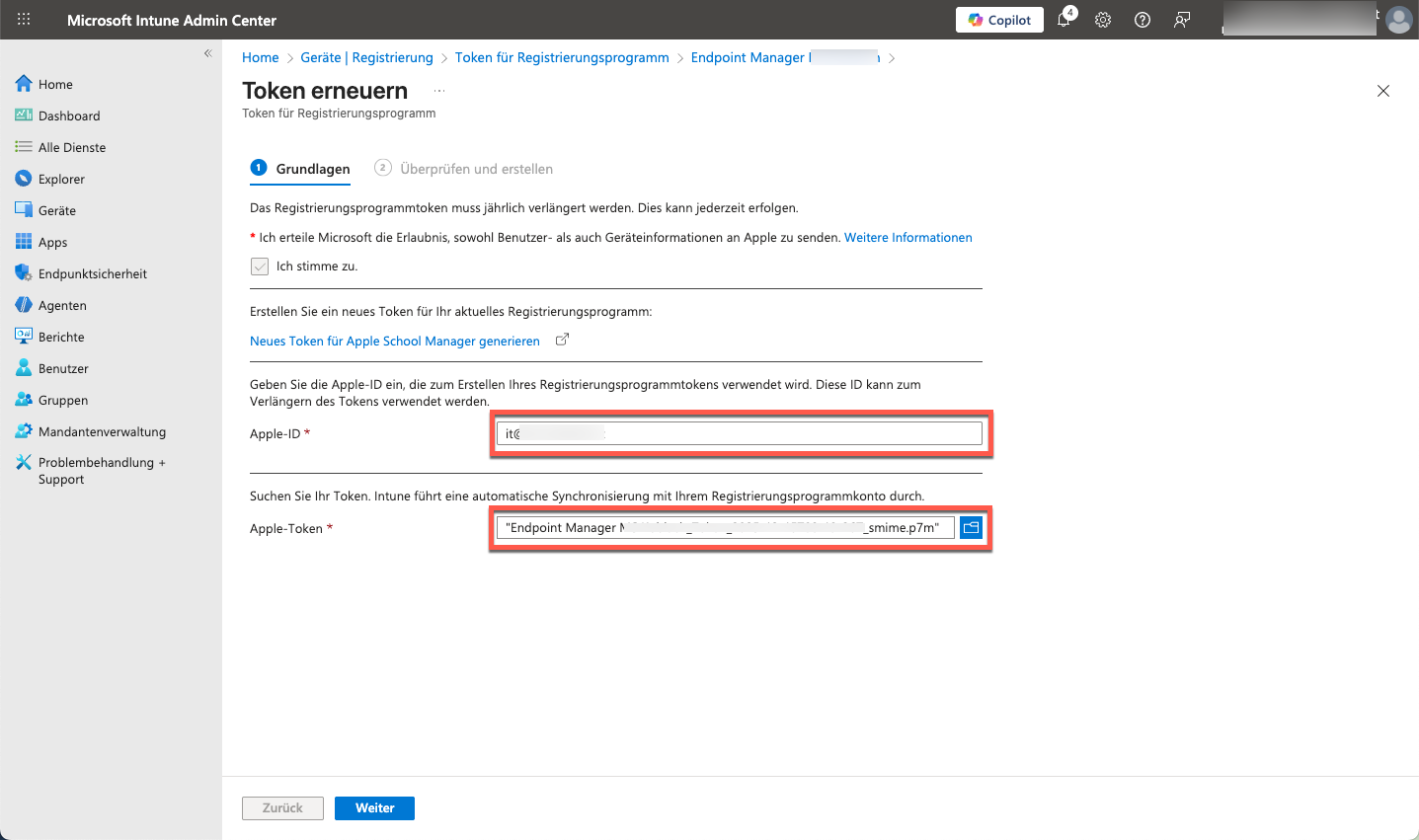
Task: Collapse the left navigation sidebar
Action: 207,53
